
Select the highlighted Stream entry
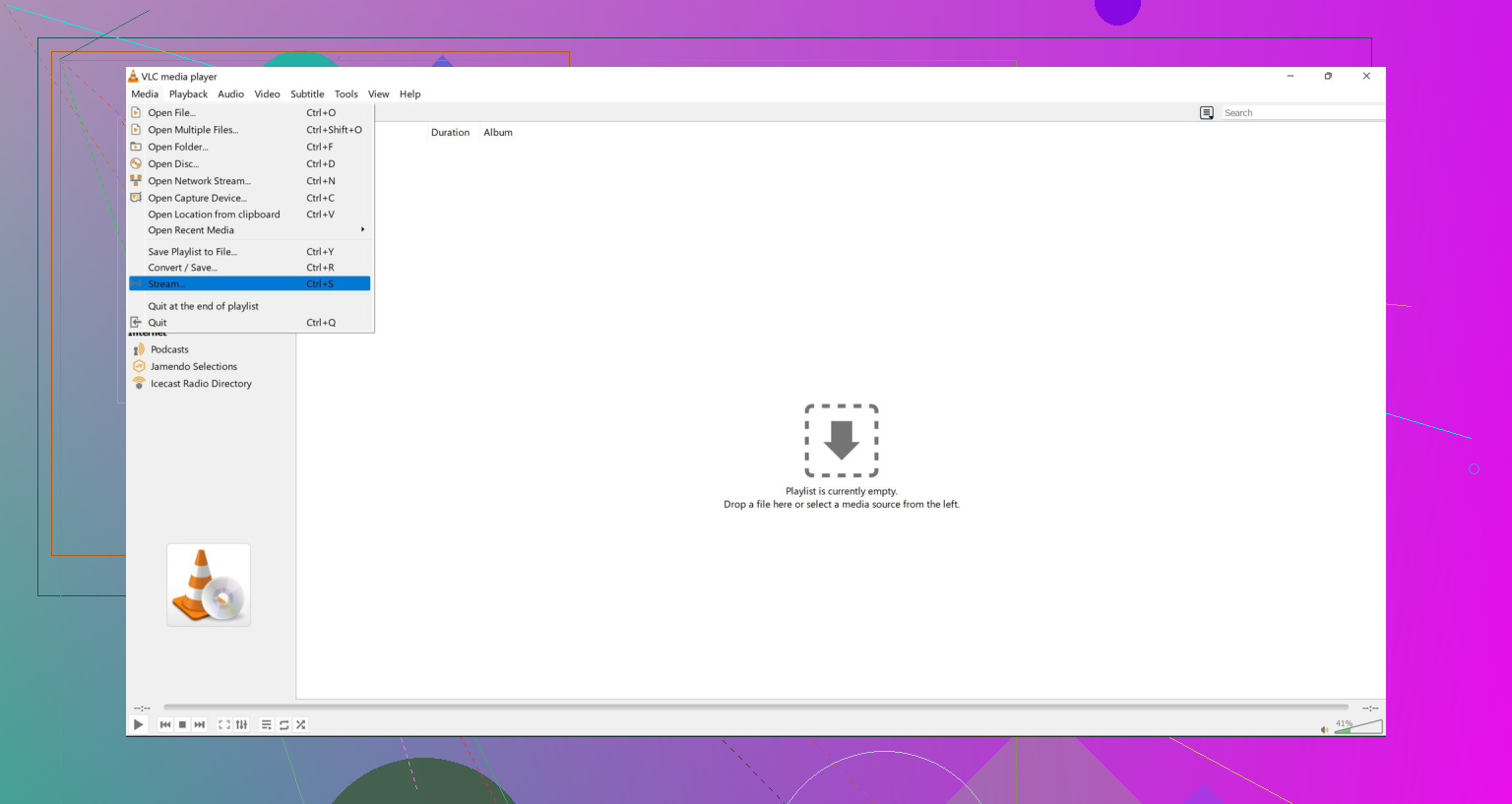(250, 283)
